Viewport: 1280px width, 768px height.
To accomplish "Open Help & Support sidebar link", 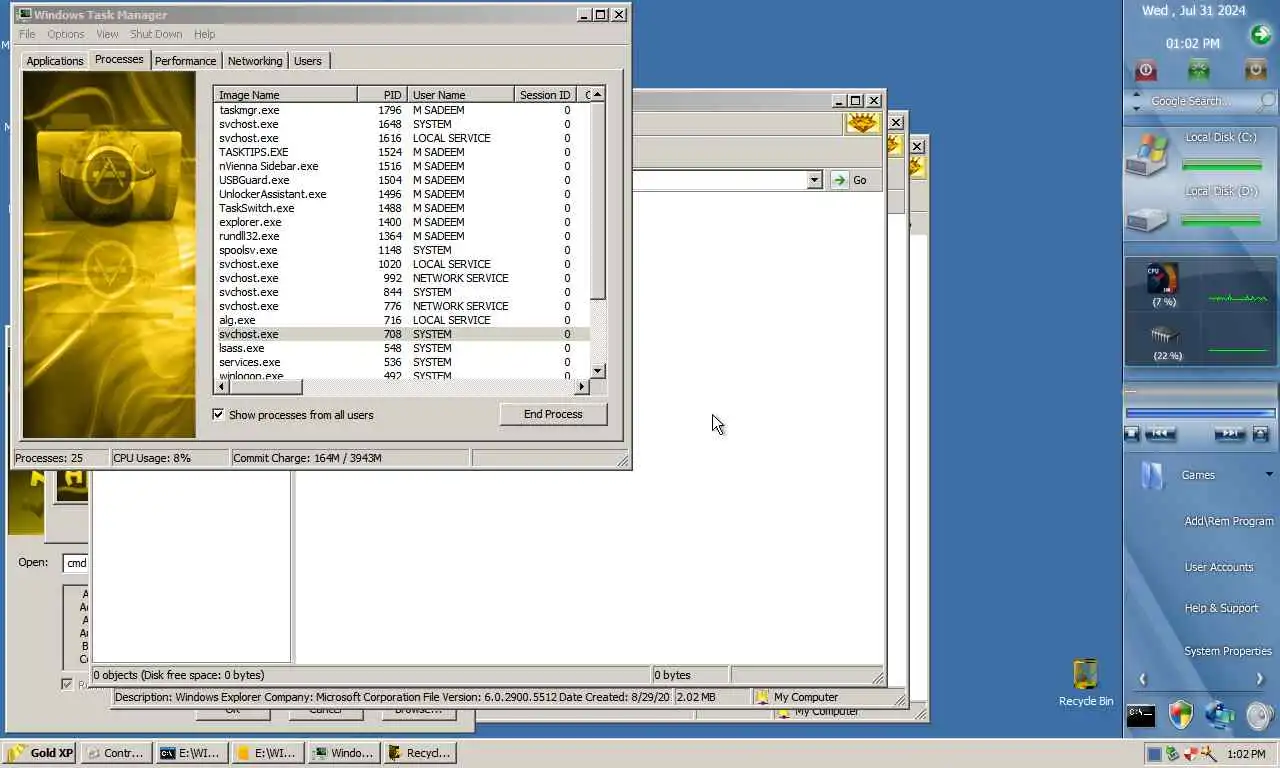I will 1221,608.
